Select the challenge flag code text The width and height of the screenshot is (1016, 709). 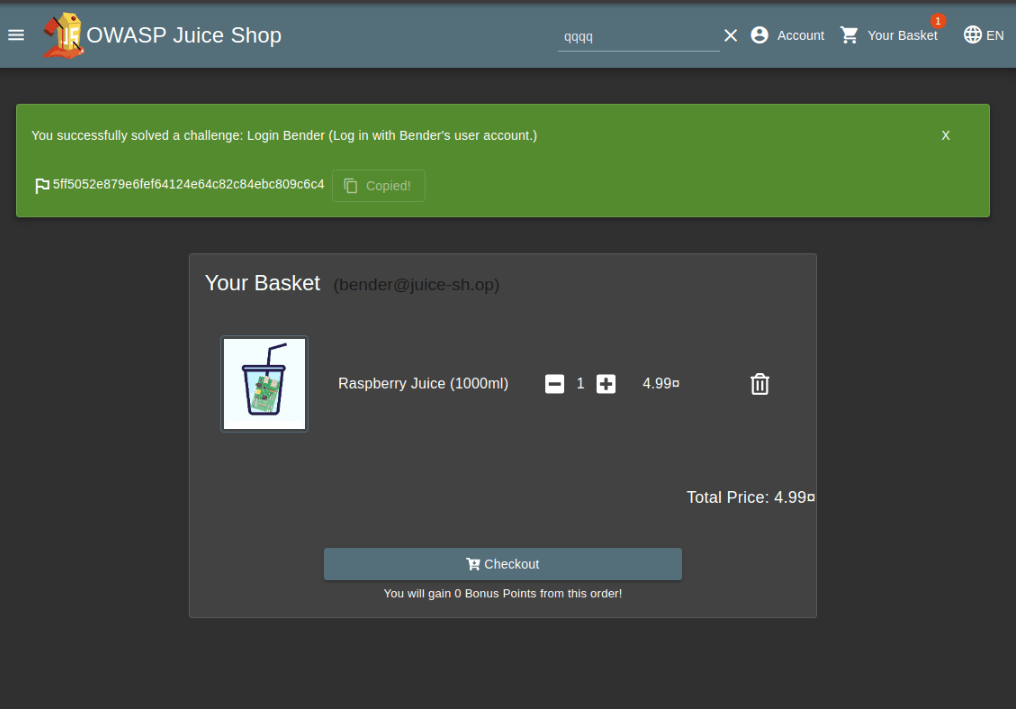tap(189, 184)
